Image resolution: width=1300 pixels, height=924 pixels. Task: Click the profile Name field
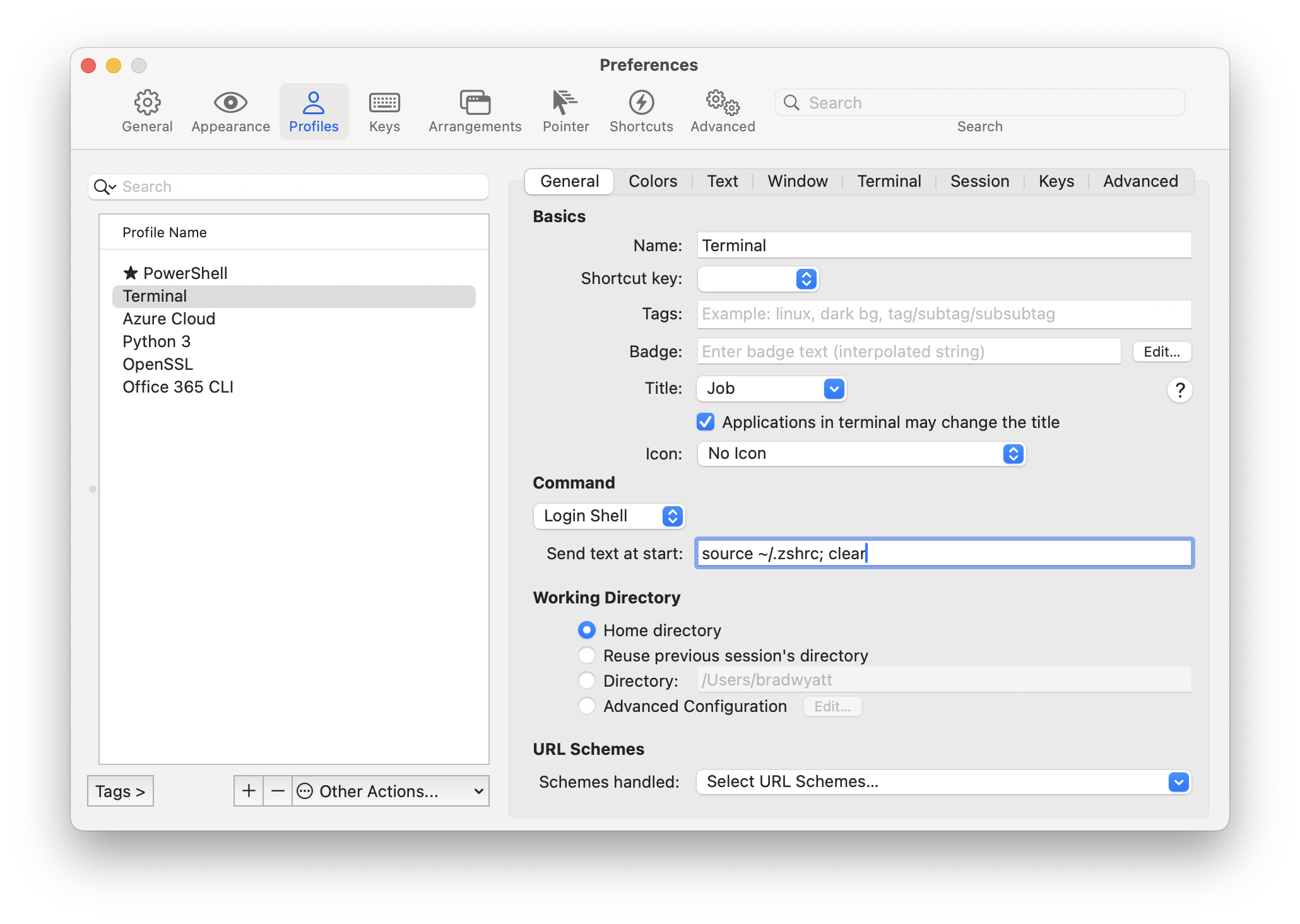[944, 246]
